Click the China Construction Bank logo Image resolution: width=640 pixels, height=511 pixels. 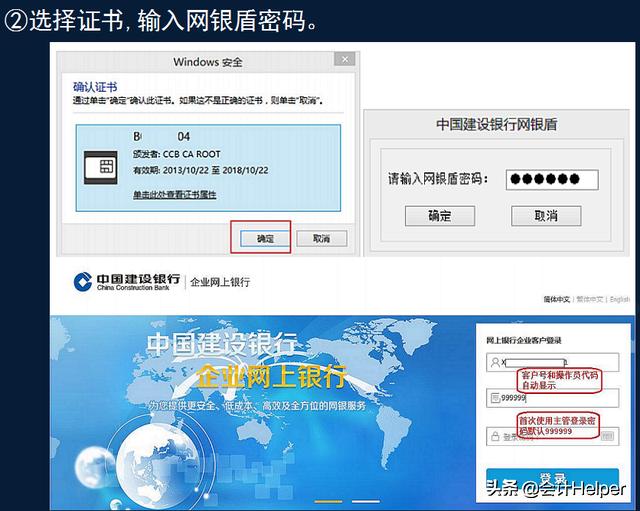pyautogui.click(x=127, y=282)
